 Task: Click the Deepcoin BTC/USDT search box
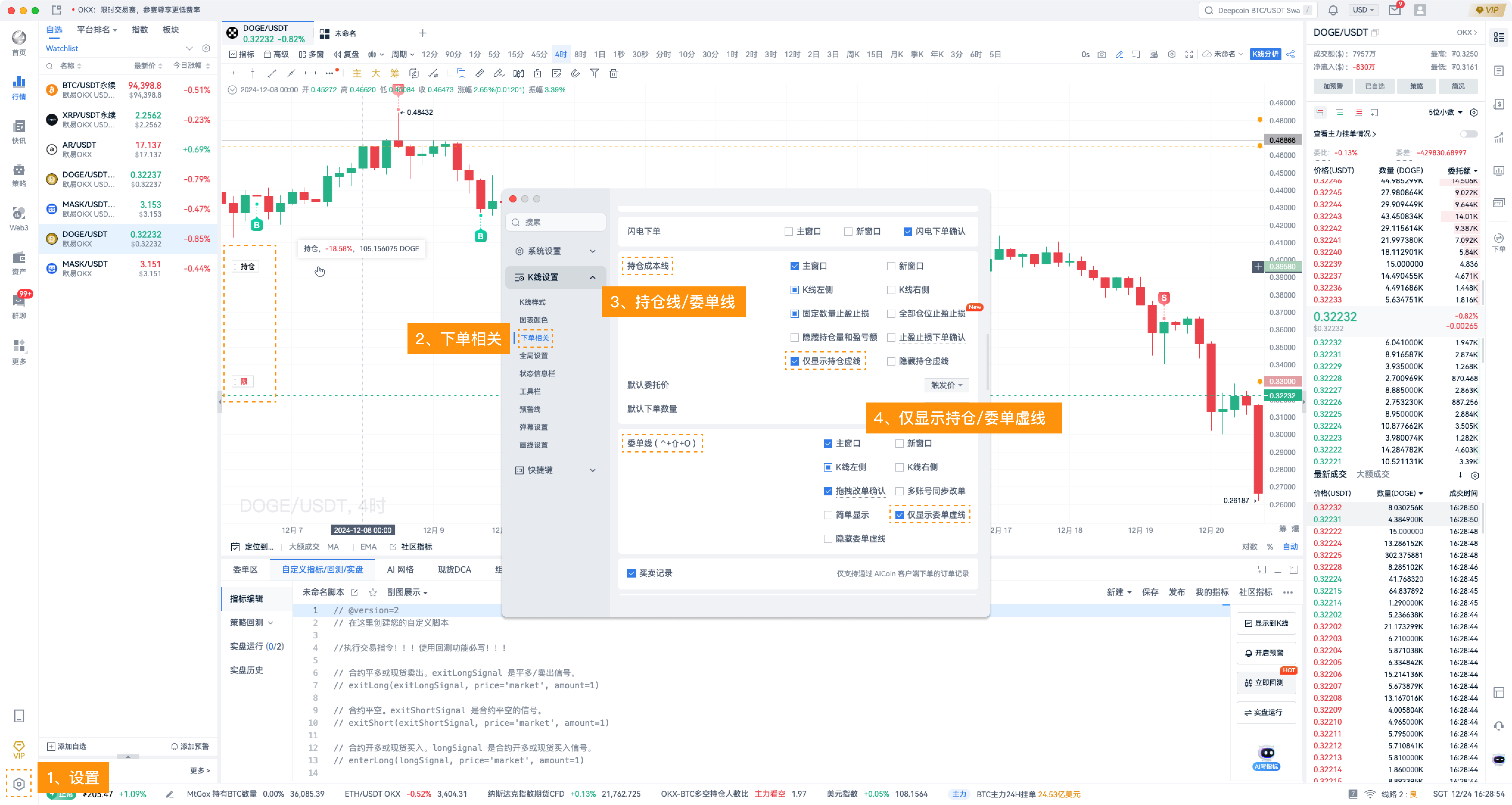pyautogui.click(x=1257, y=10)
